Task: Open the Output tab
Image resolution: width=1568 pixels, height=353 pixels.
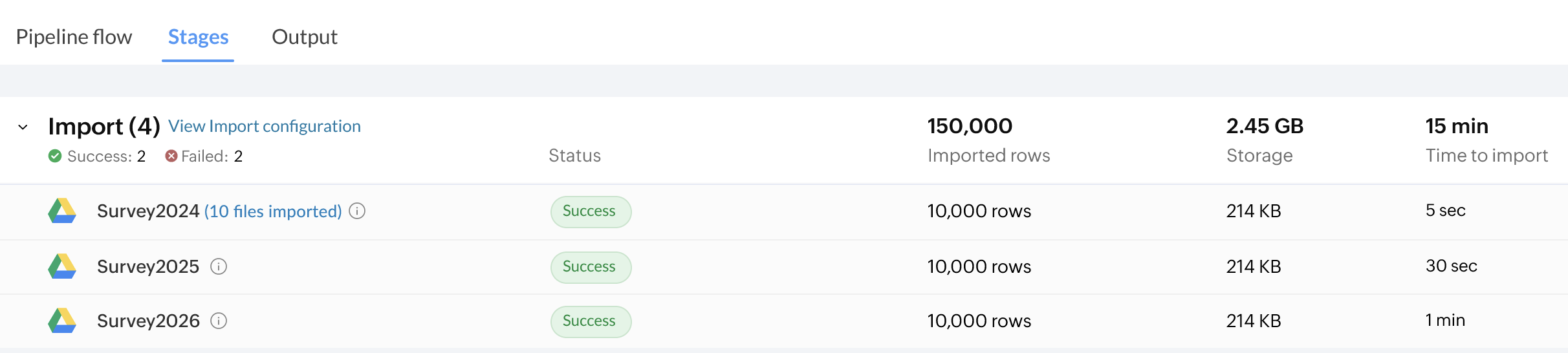Action: coord(304,37)
